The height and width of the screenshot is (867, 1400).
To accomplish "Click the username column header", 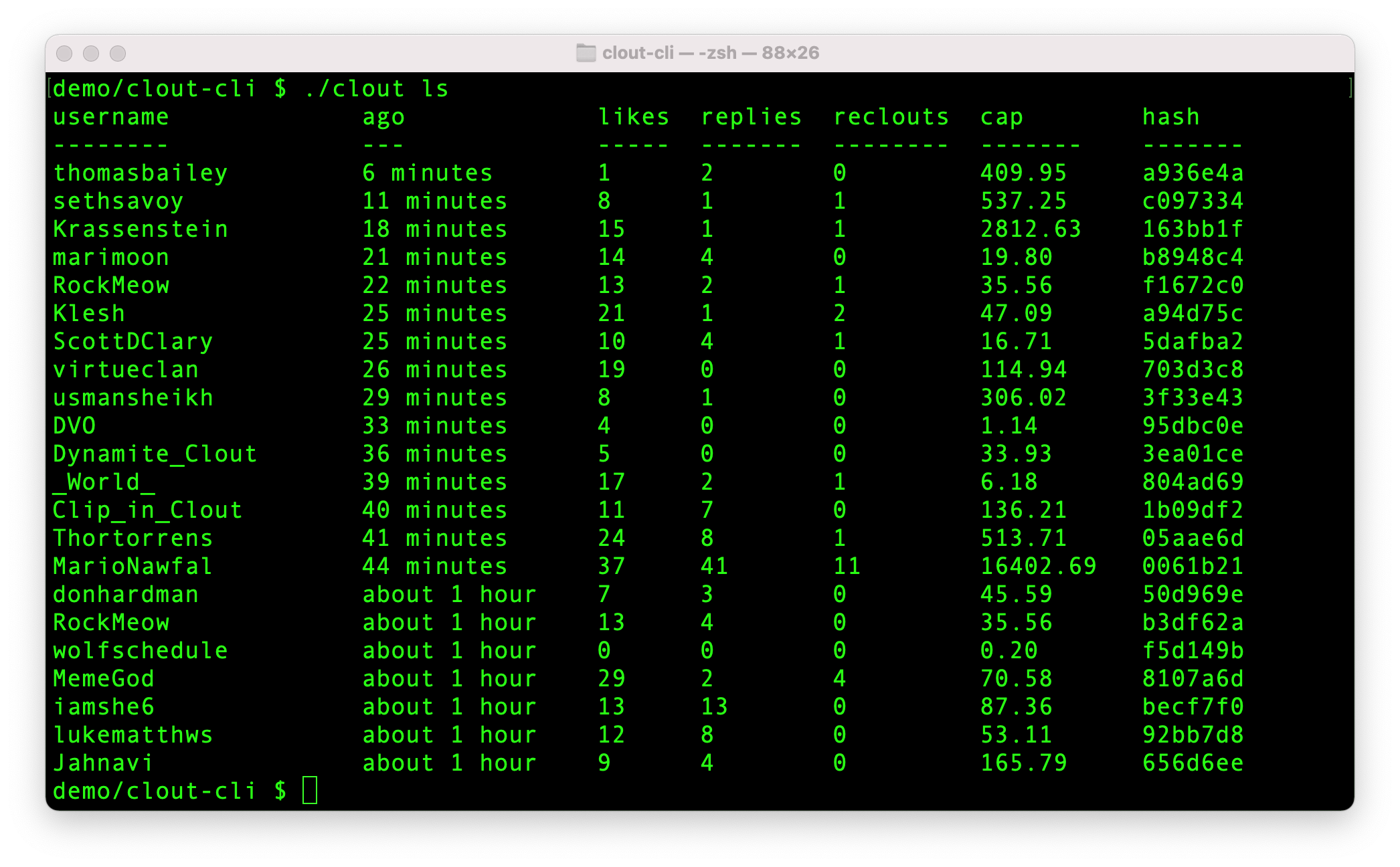I will coord(111,117).
